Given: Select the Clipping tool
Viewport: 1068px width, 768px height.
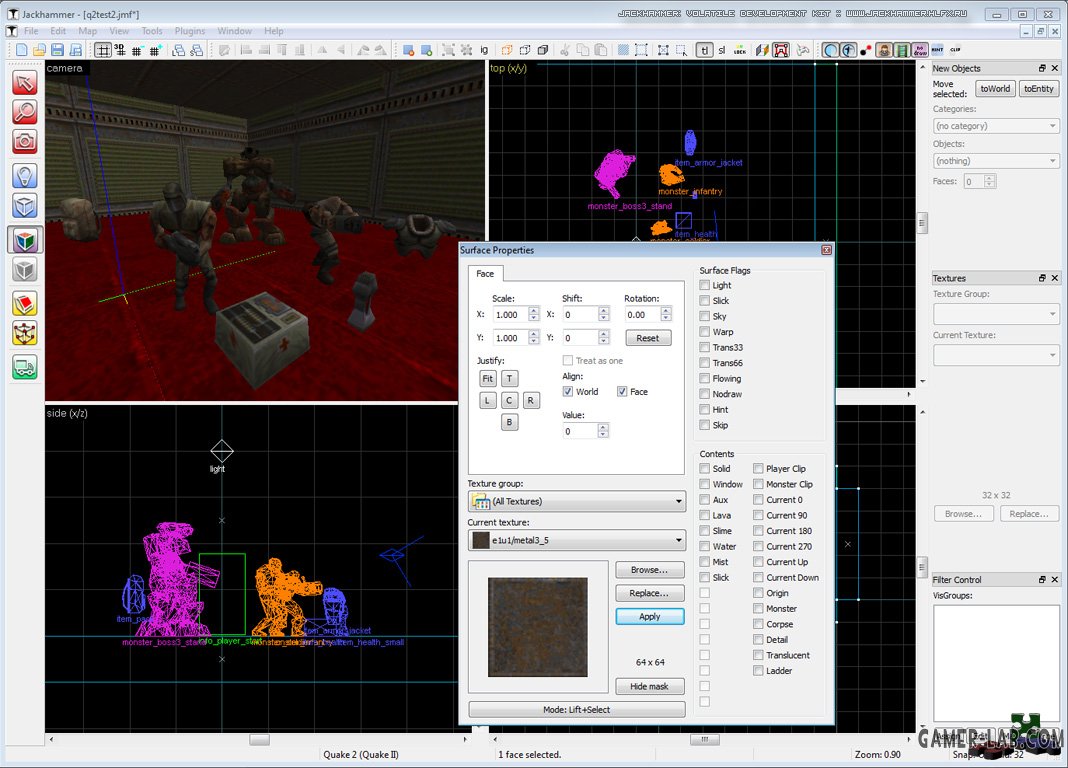Looking at the screenshot, I should click(x=25, y=304).
